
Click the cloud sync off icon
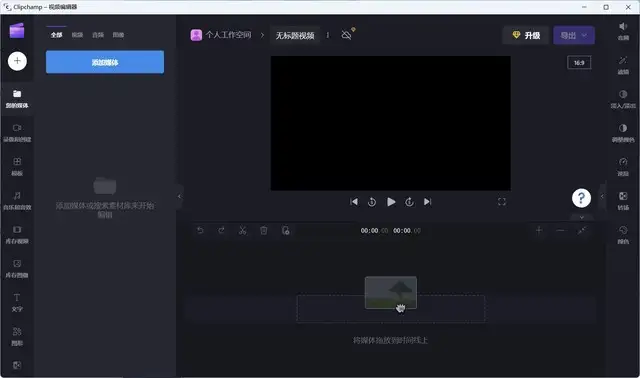347,34
